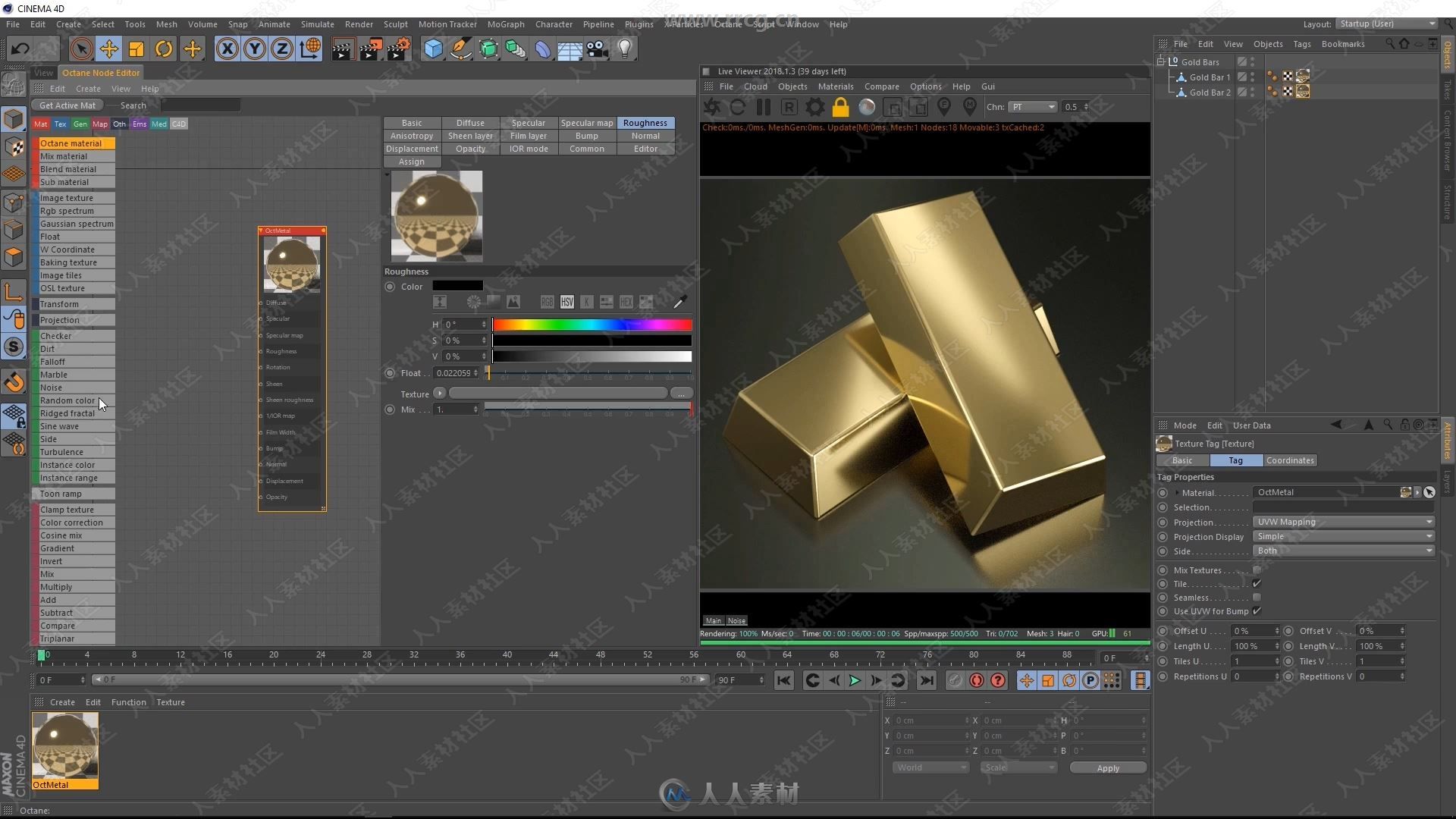Viewport: 1456px width, 819px height.
Task: Play the timeline animation forward
Action: 854,680
